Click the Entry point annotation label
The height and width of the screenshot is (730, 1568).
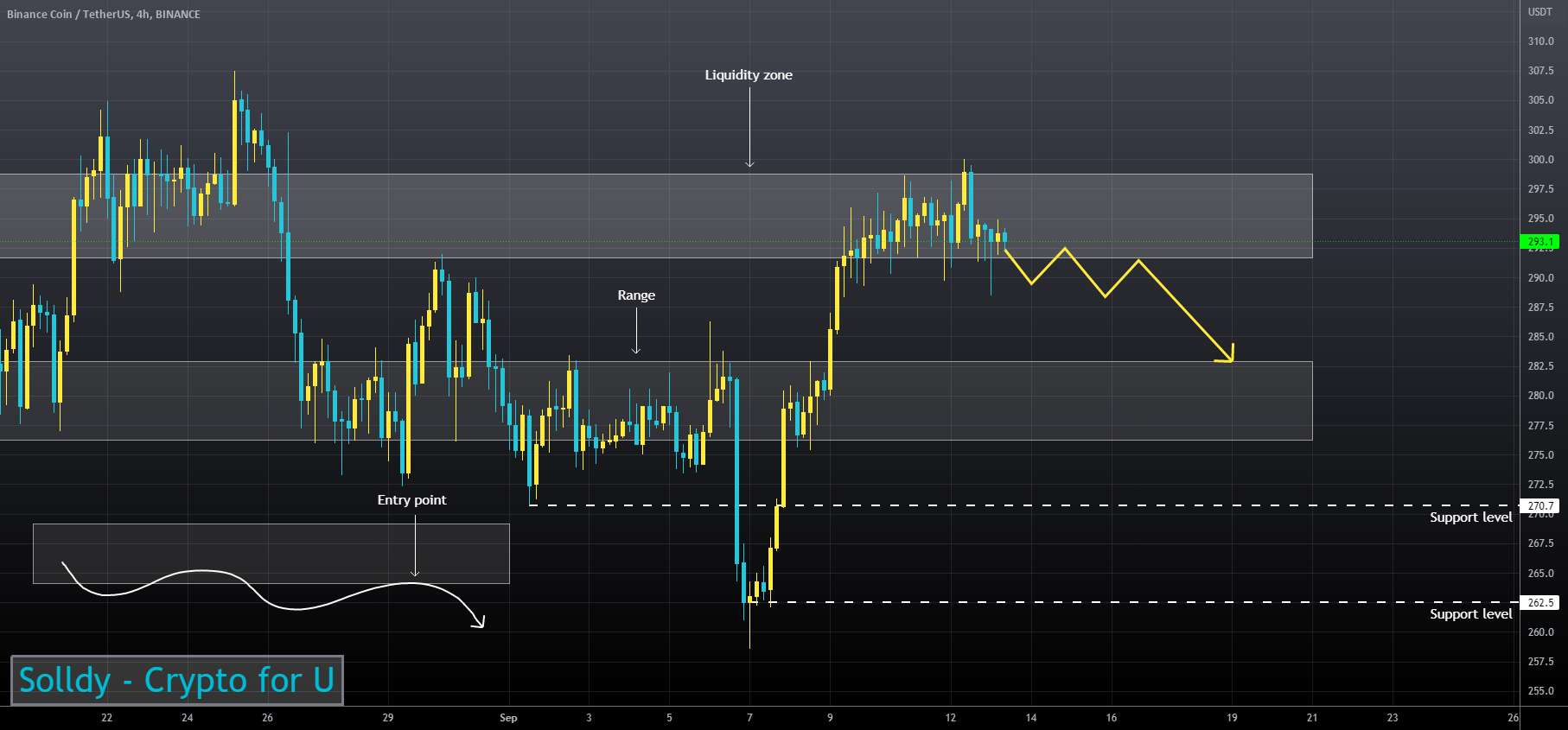pos(411,500)
